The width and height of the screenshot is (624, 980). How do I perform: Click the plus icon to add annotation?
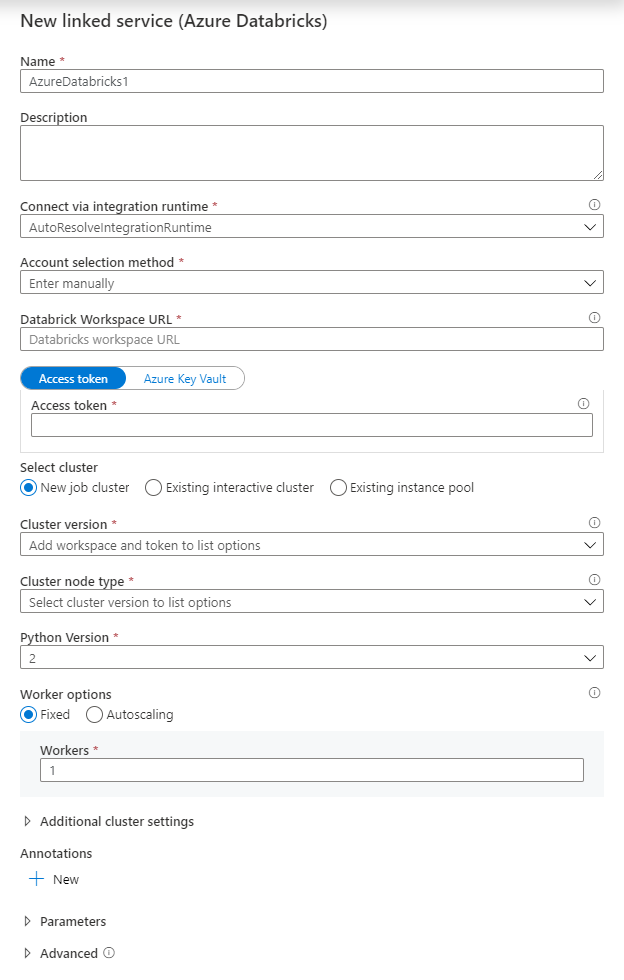click(x=37, y=879)
